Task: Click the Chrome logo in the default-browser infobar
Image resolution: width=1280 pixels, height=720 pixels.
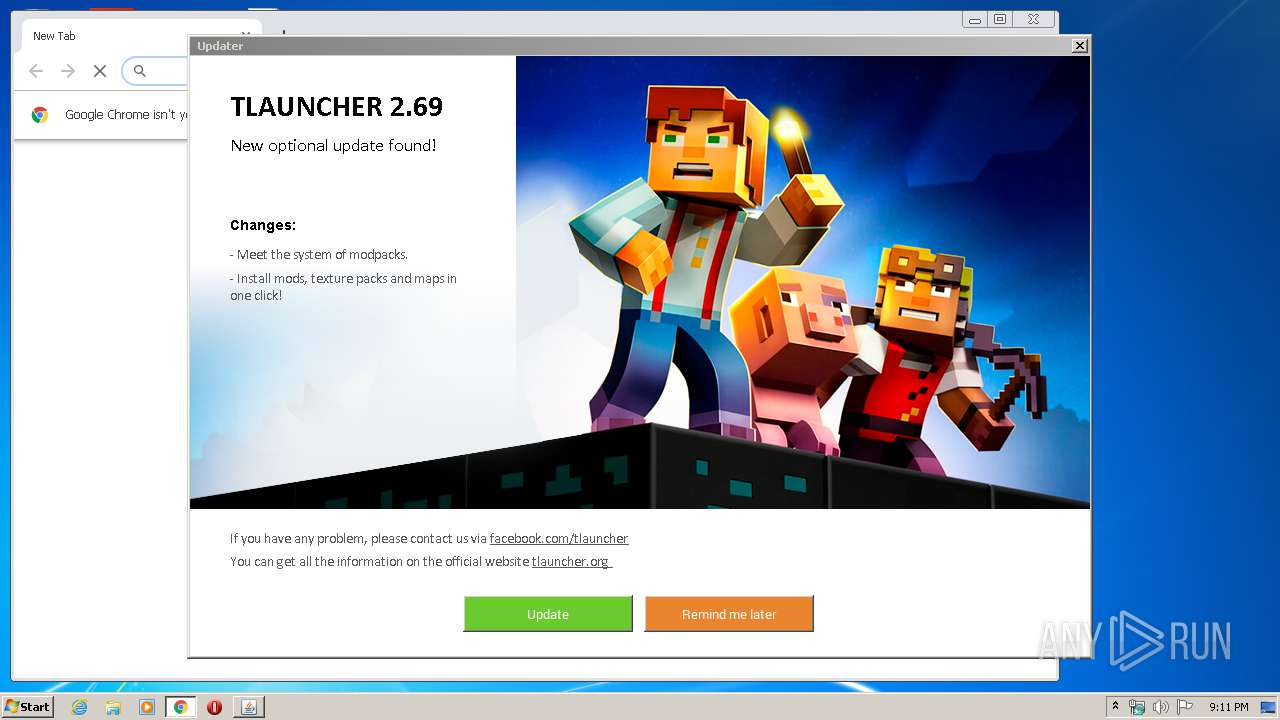Action: 40,115
